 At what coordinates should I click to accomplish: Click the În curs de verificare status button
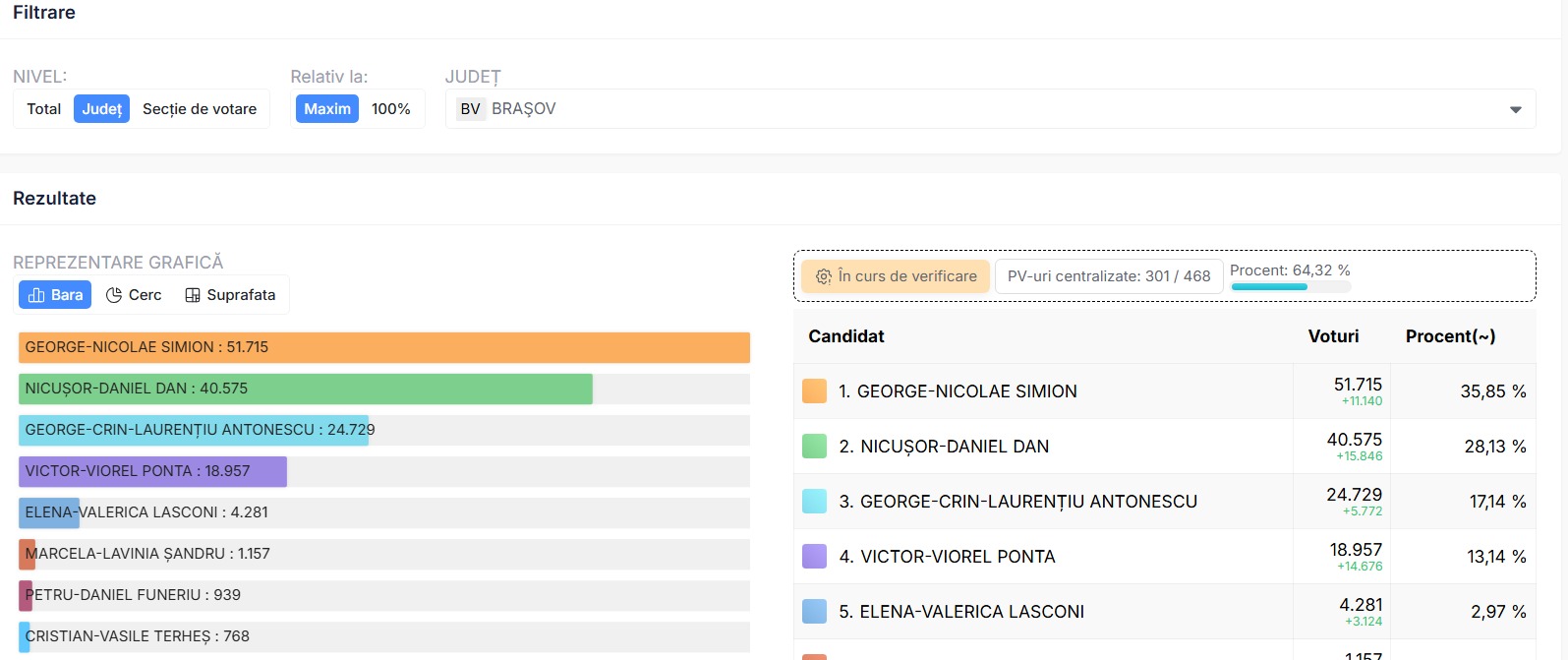click(895, 276)
